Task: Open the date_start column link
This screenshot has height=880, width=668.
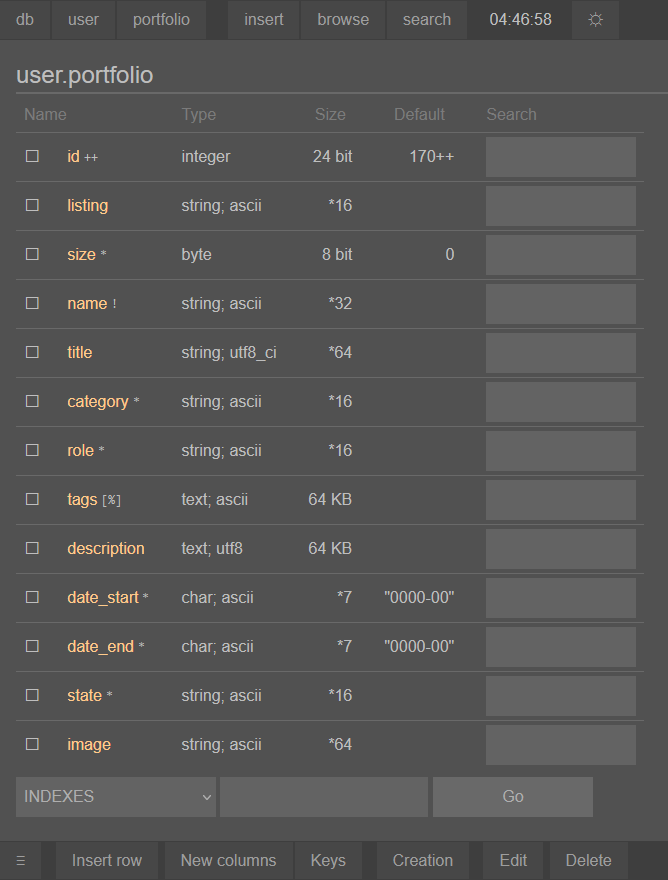Action: [x=103, y=598]
